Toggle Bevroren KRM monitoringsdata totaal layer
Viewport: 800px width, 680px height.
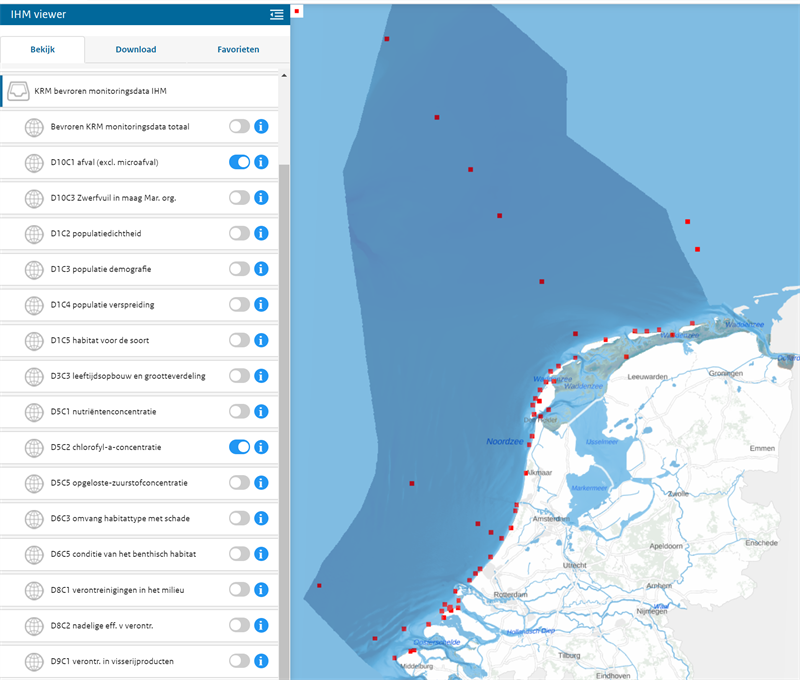pos(239,127)
